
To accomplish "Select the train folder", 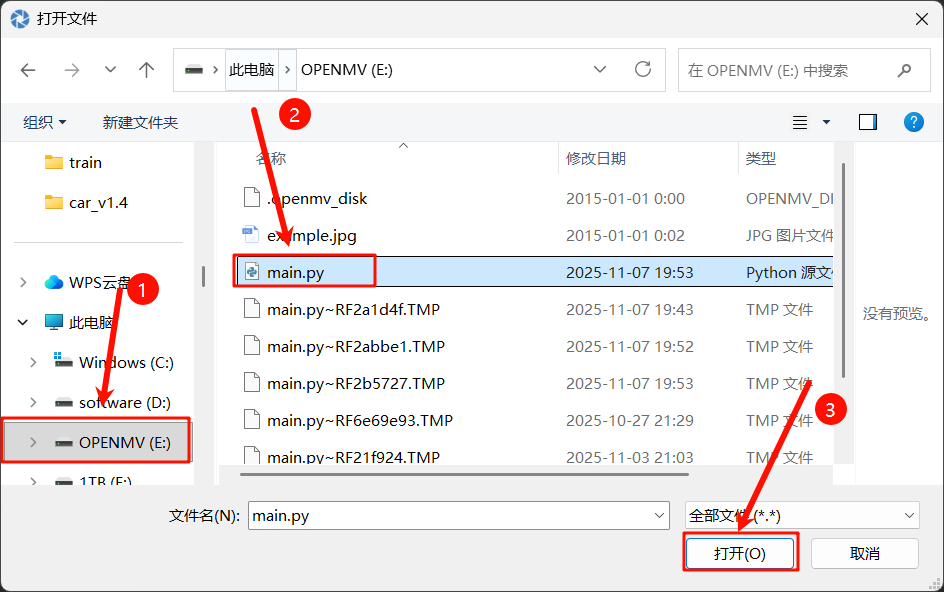I will 85,163.
